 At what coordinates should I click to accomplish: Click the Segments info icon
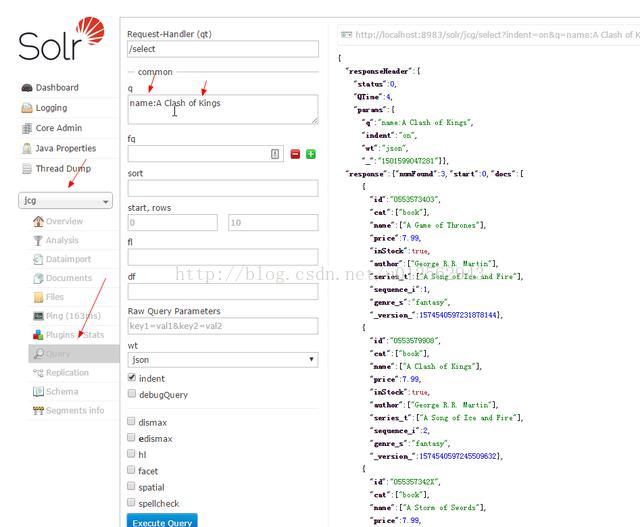pos(38,410)
